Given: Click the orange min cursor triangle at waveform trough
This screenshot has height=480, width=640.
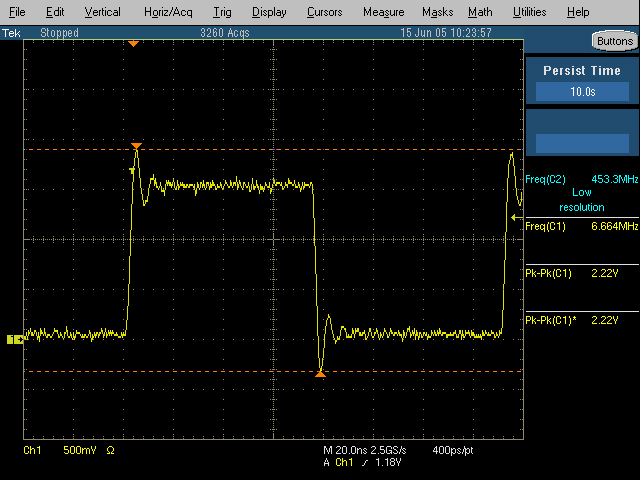Looking at the screenshot, I should click(x=320, y=373).
